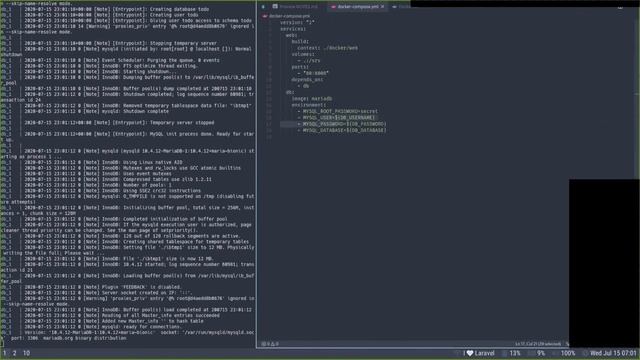This screenshot has height=360, width=640.
Task: Click the 'Plugin FEEDBACK is disabled' terminal line
Action: [103, 287]
